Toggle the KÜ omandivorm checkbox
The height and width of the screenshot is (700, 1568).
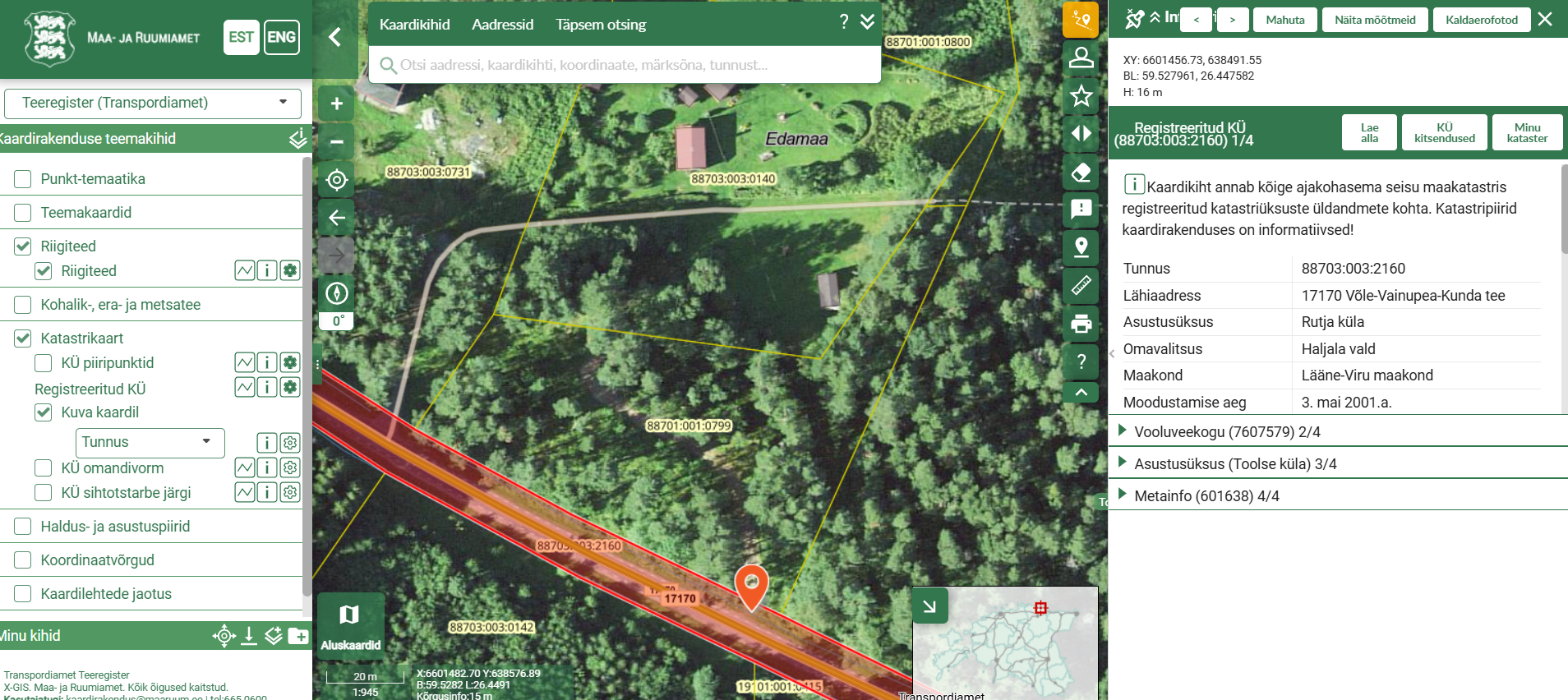[x=44, y=468]
